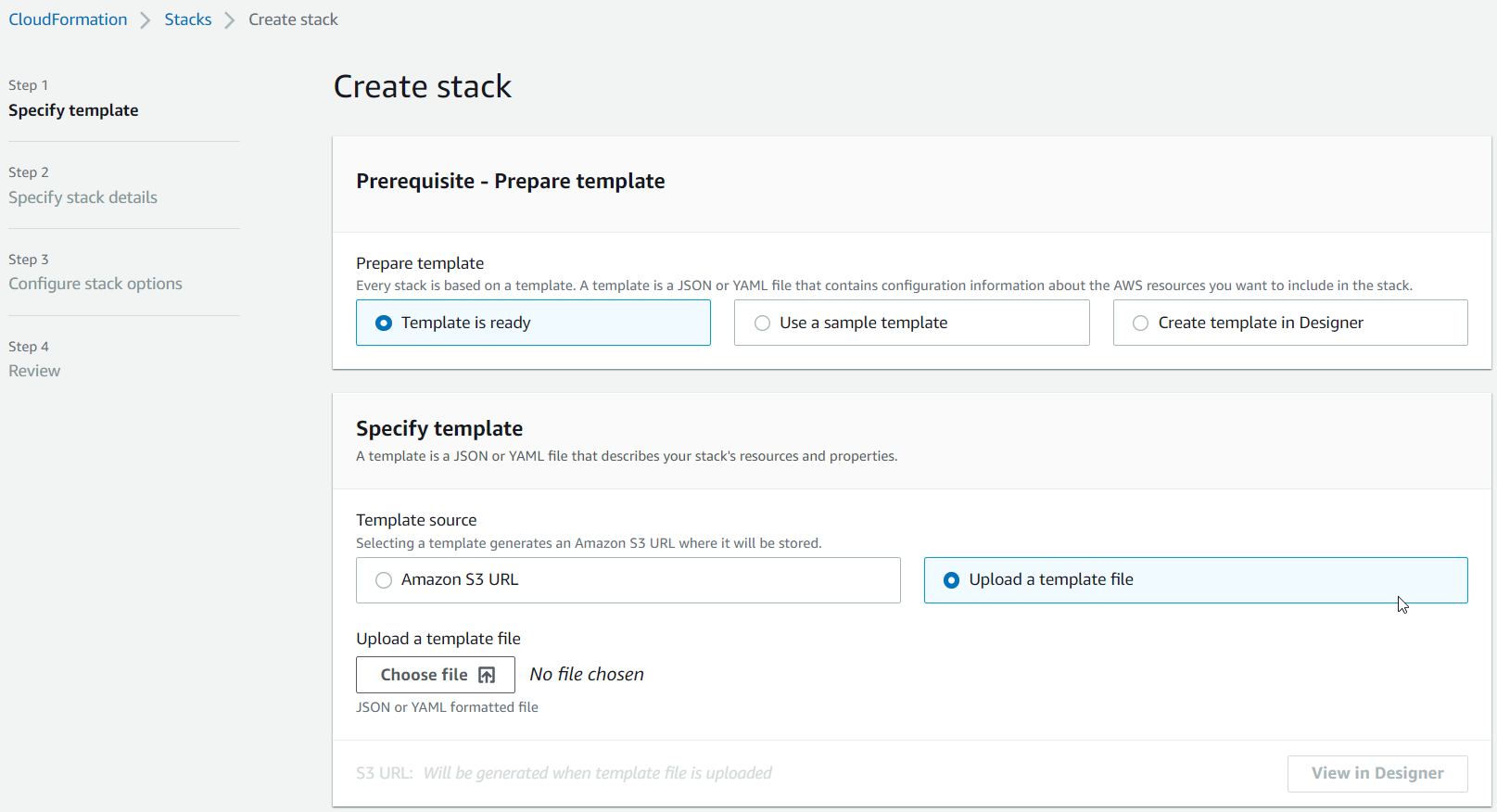Click the chevron after CloudFormation breadcrumb
The image size is (1497, 812).
tap(146, 20)
